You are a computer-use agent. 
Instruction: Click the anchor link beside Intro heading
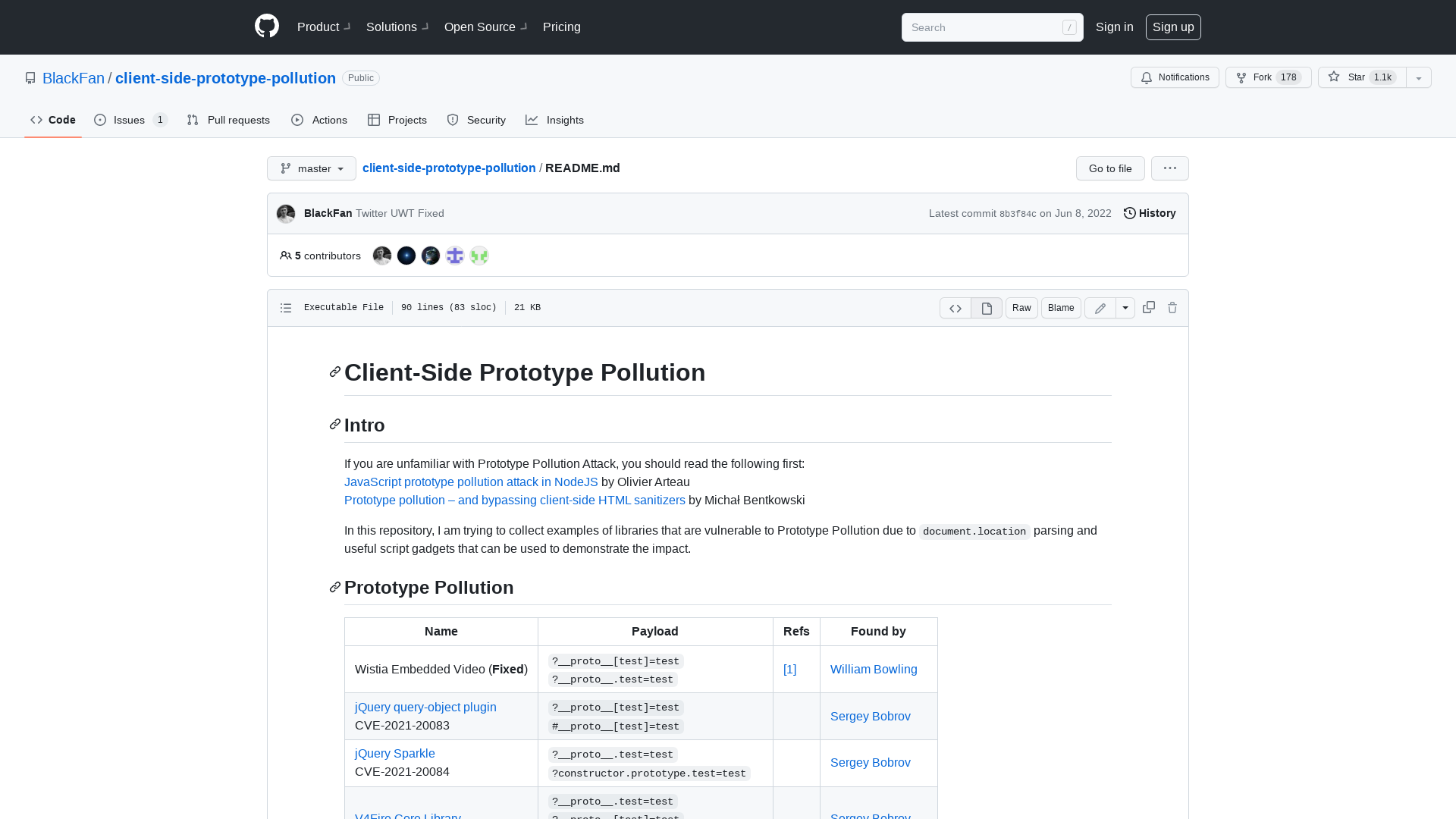335,424
